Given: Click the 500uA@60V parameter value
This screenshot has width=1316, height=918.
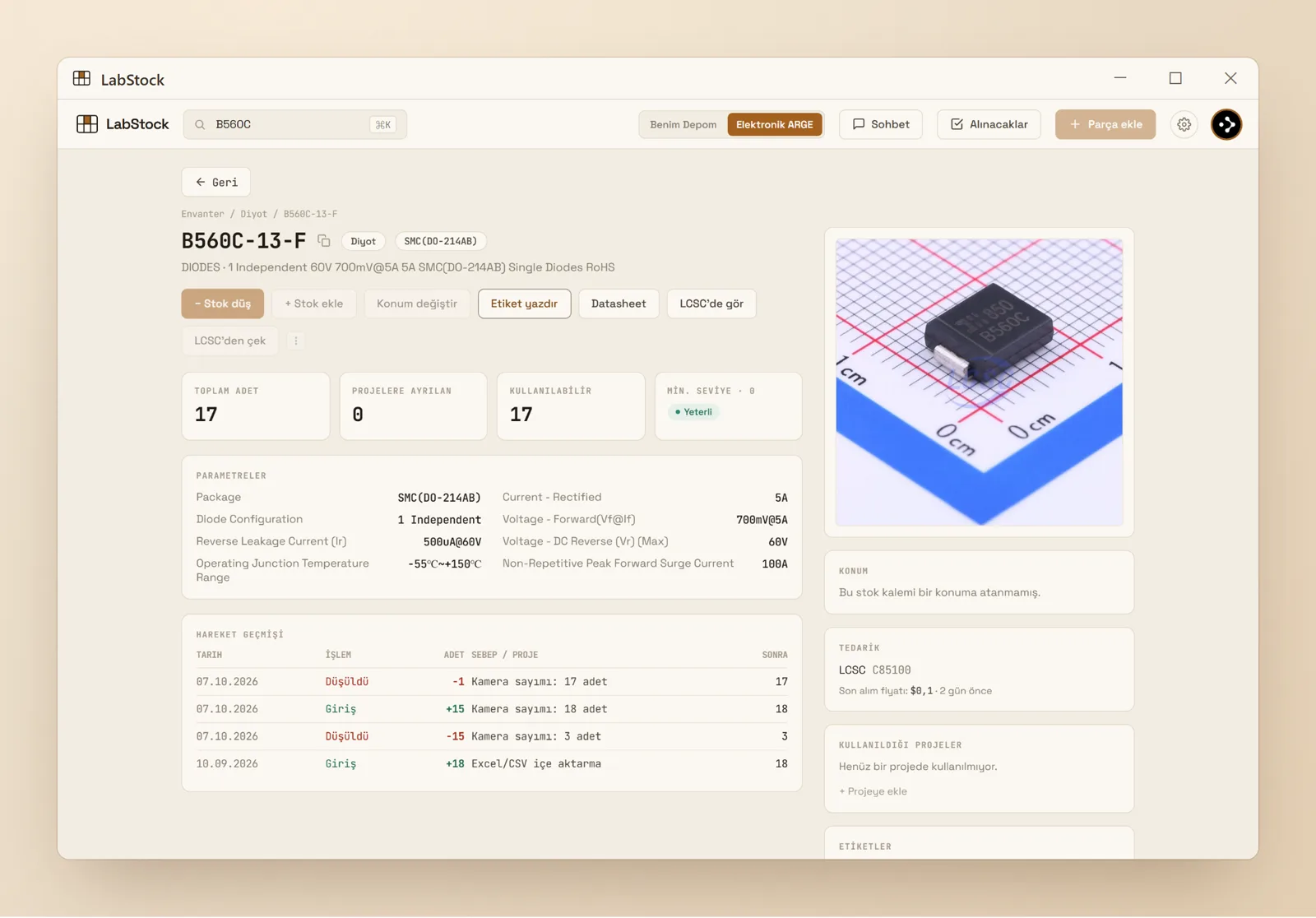Looking at the screenshot, I should (x=452, y=542).
